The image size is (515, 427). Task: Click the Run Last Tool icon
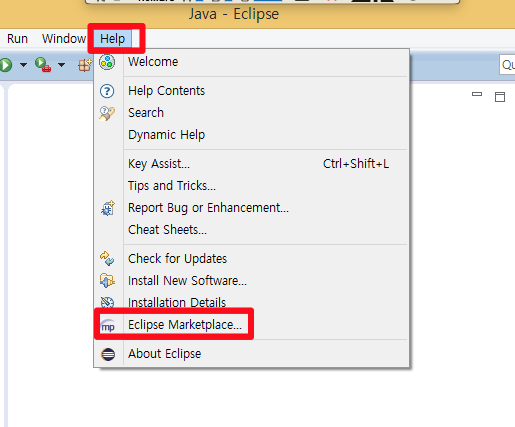[x=43, y=65]
